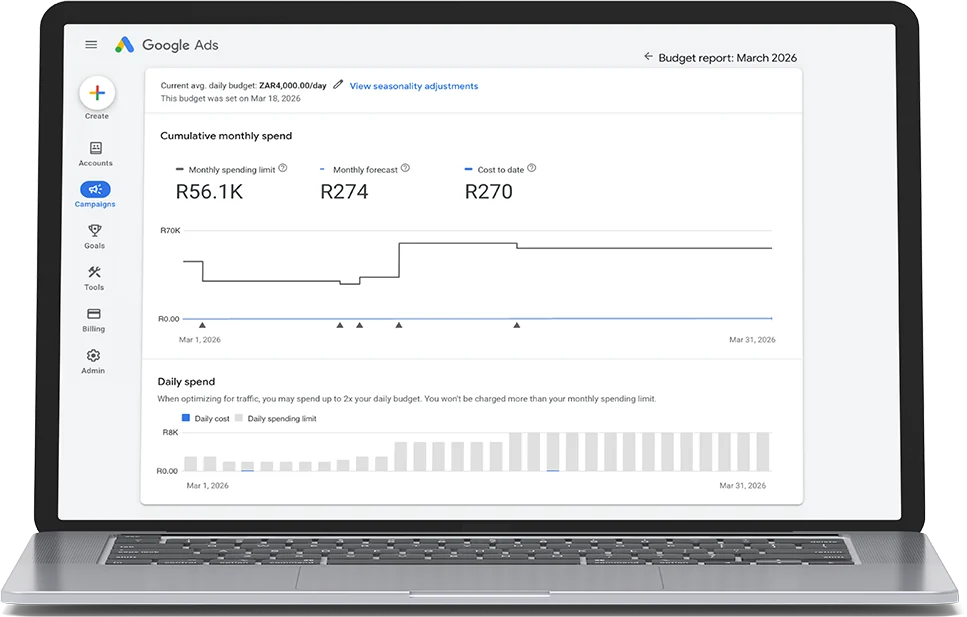Click the Google Ads logo
967x617 pixels.
(x=167, y=45)
